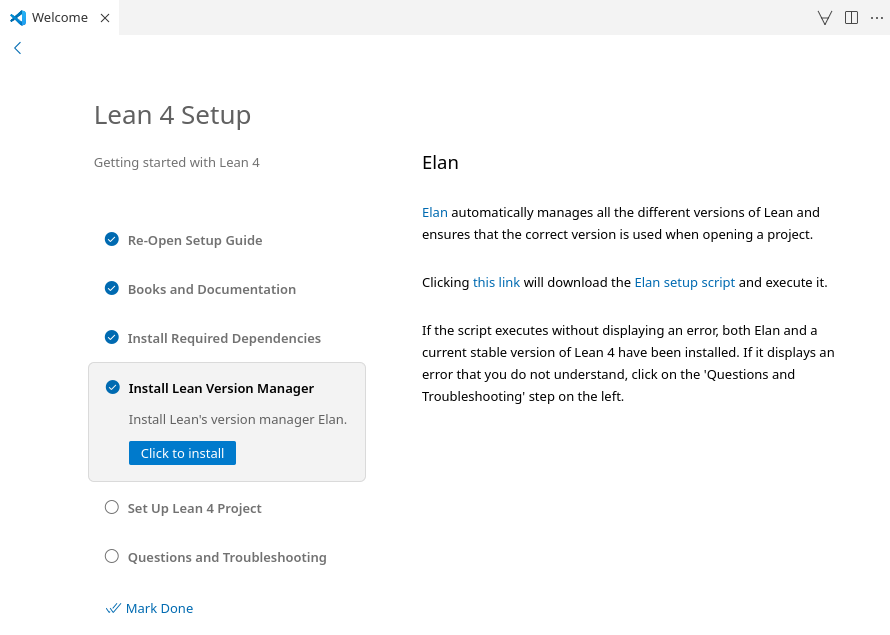890x635 pixels.
Task: Mark Questions and Troubleshooting step complete
Action: (112, 556)
